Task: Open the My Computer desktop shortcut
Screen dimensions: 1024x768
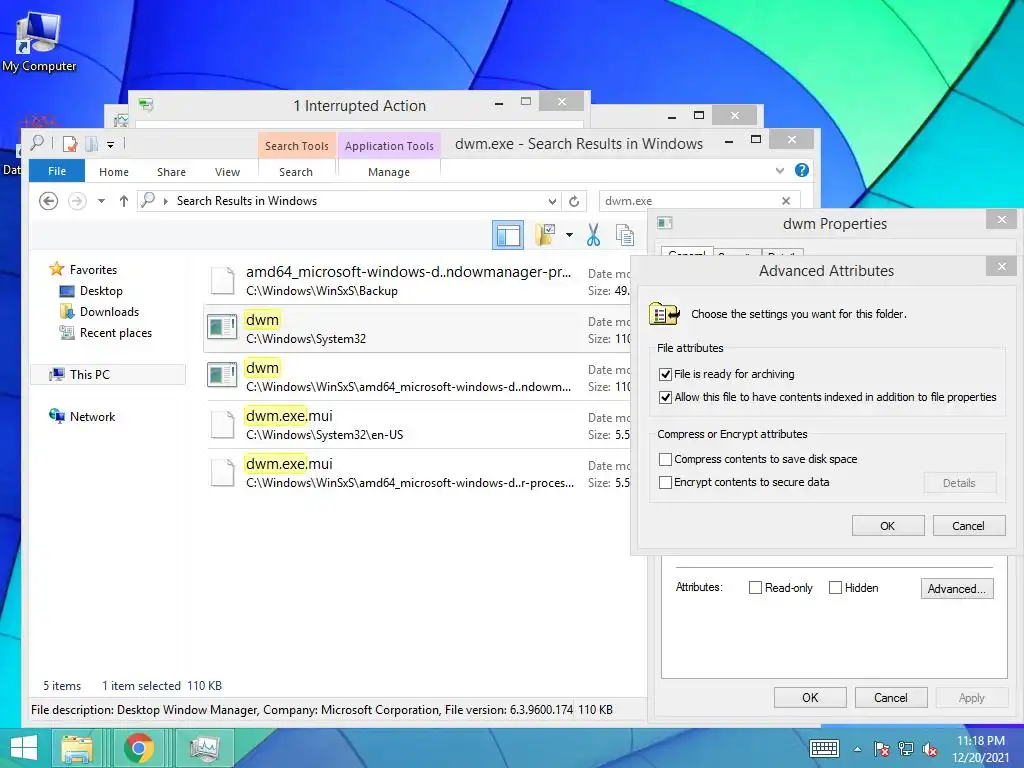Action: point(38,40)
